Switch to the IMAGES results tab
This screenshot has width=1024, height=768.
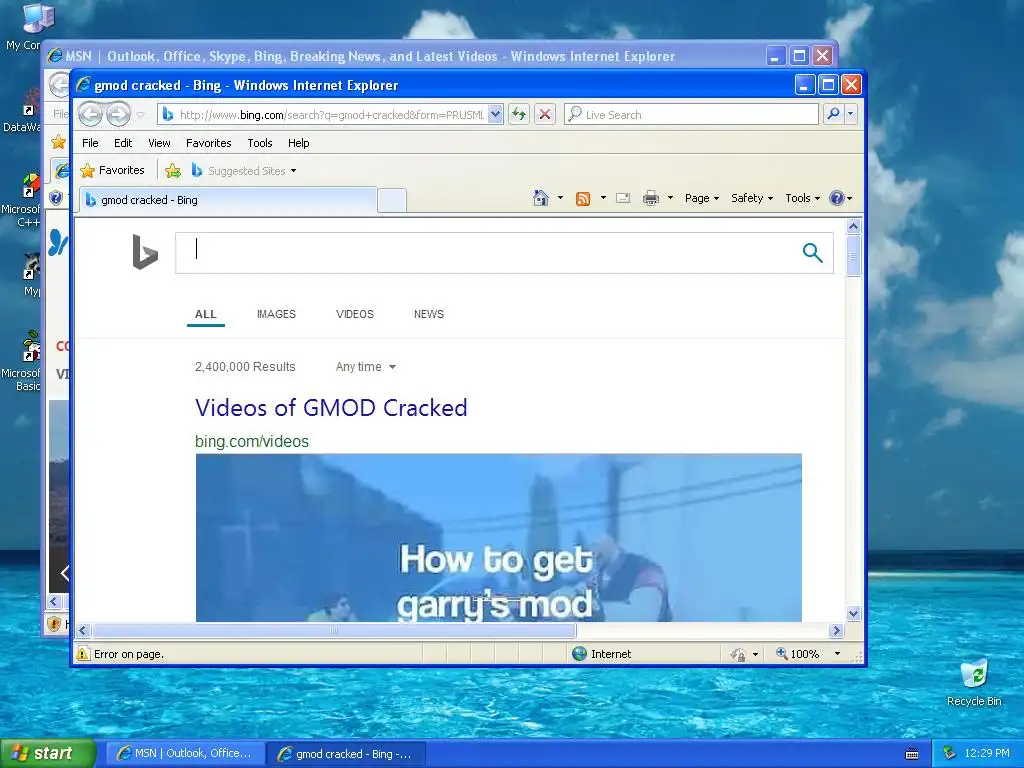point(276,314)
